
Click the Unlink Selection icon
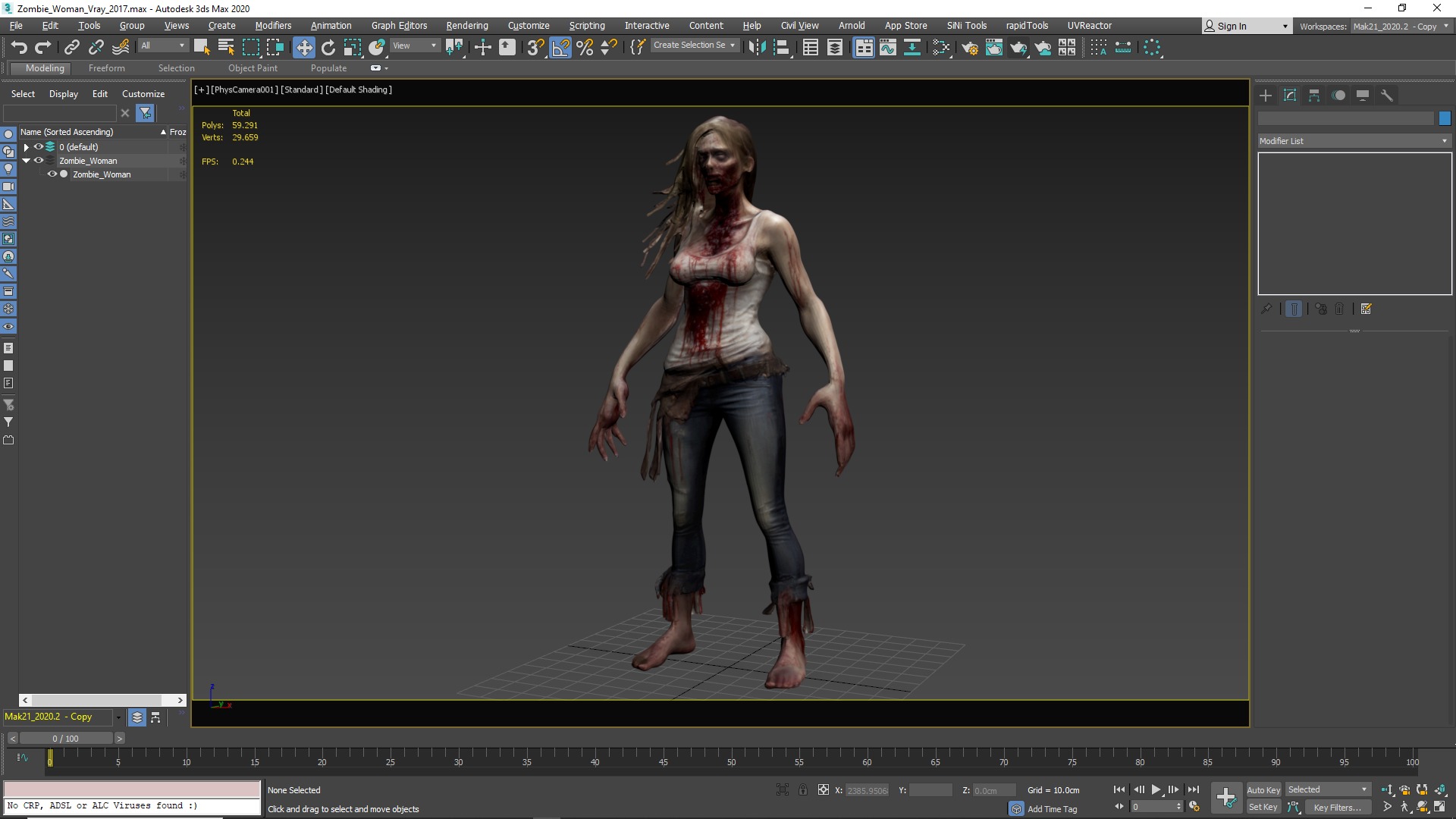96,48
